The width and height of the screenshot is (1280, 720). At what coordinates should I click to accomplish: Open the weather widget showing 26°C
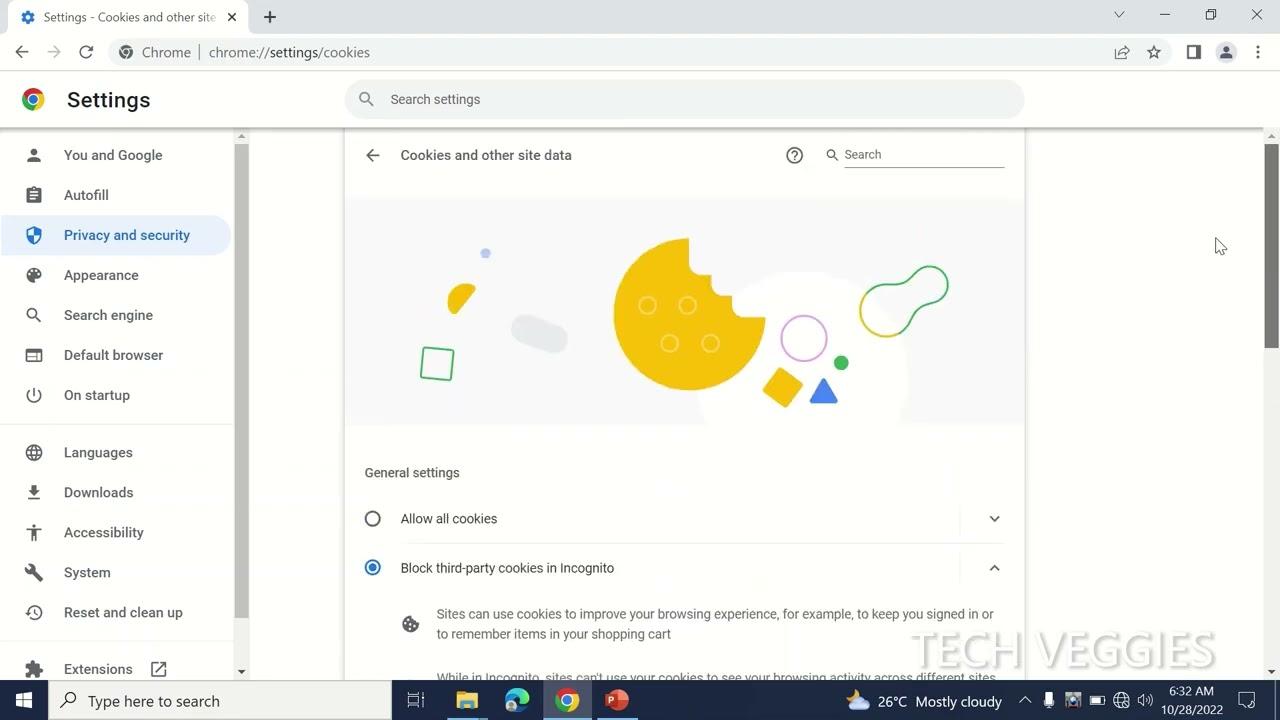924,701
